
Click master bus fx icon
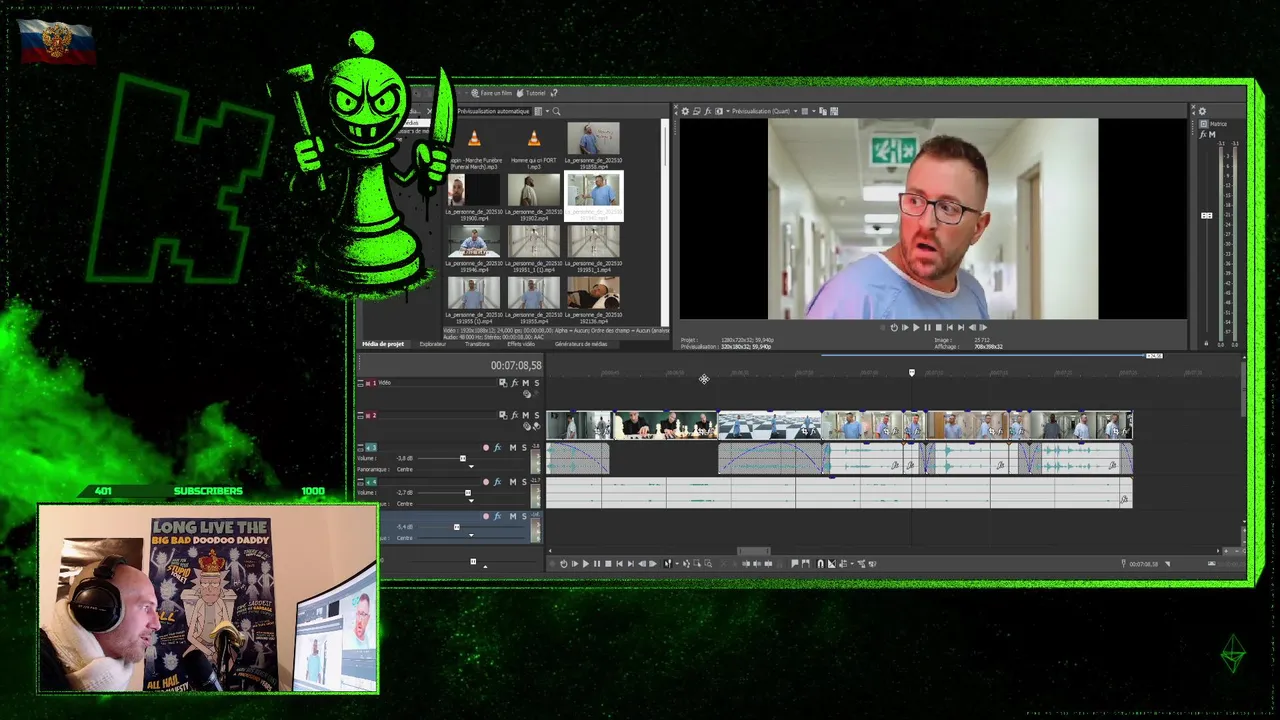1203,134
